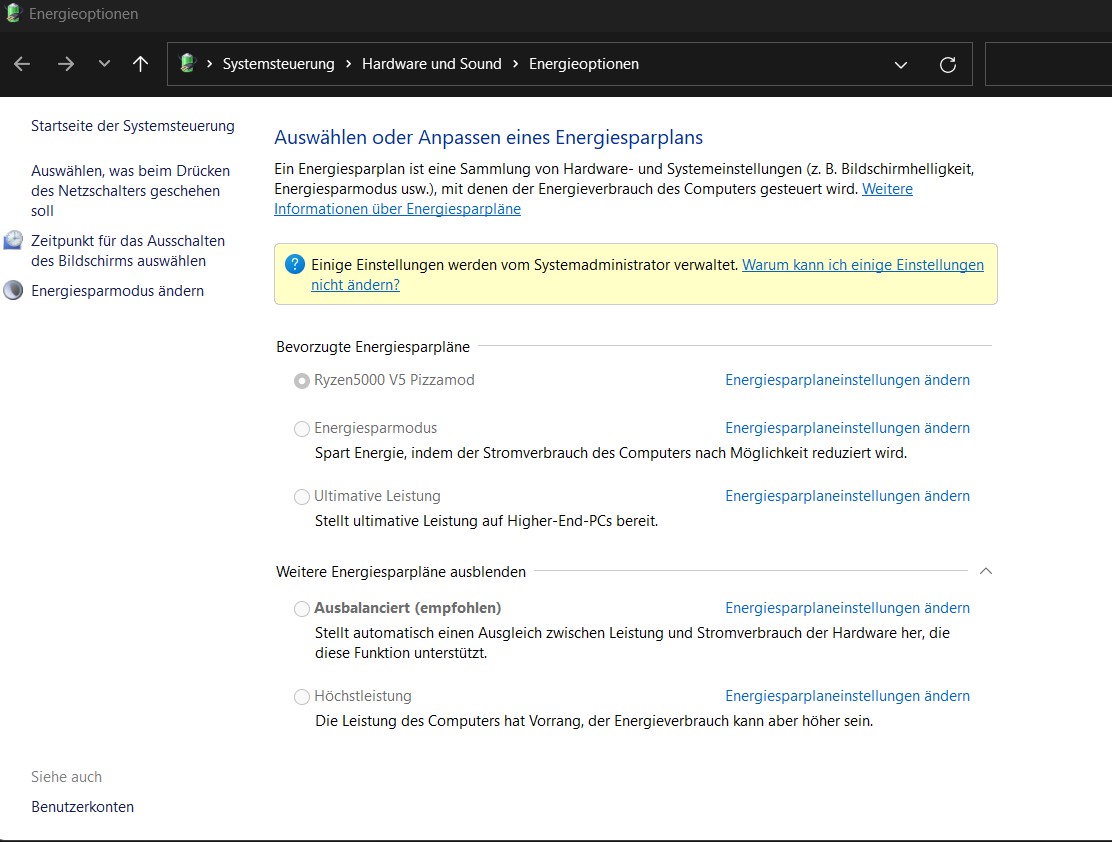Image resolution: width=1112 pixels, height=842 pixels.
Task: Open Startseite der Systemsteuerung
Action: (133, 126)
